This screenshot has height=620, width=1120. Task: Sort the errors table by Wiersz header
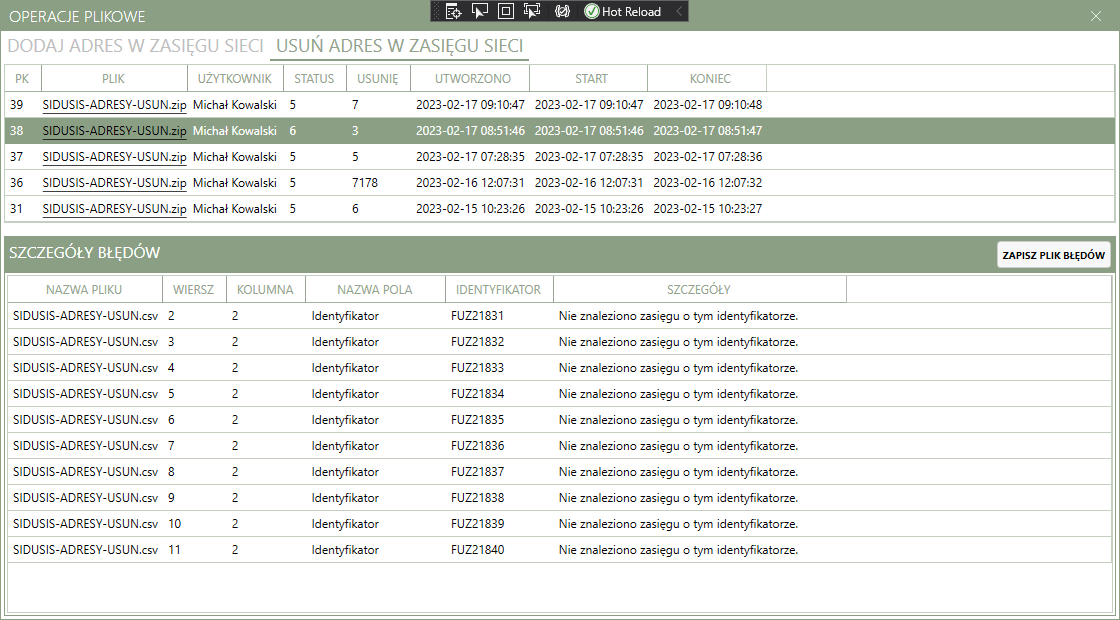(193, 290)
